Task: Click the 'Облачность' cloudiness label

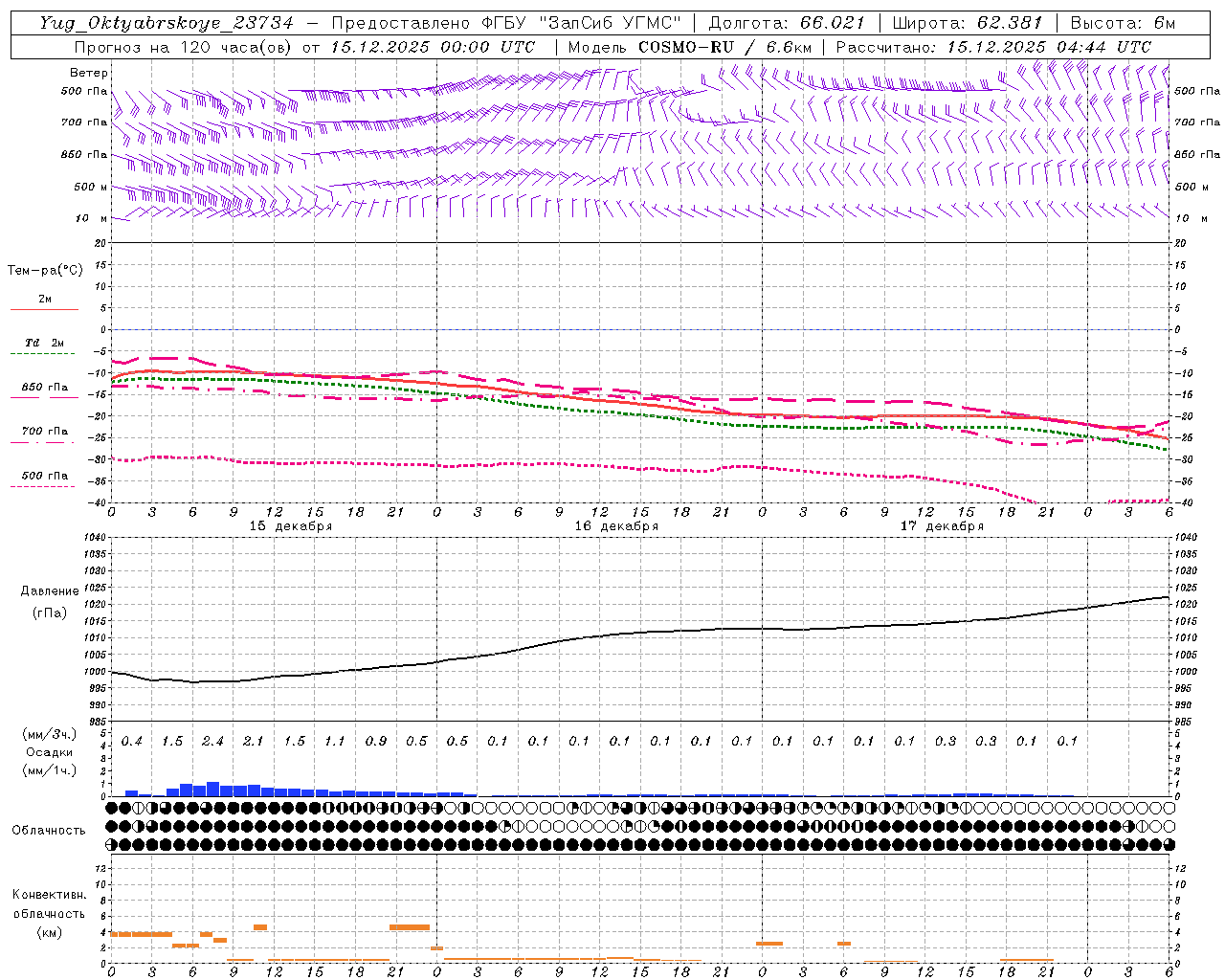Action: coord(49,830)
